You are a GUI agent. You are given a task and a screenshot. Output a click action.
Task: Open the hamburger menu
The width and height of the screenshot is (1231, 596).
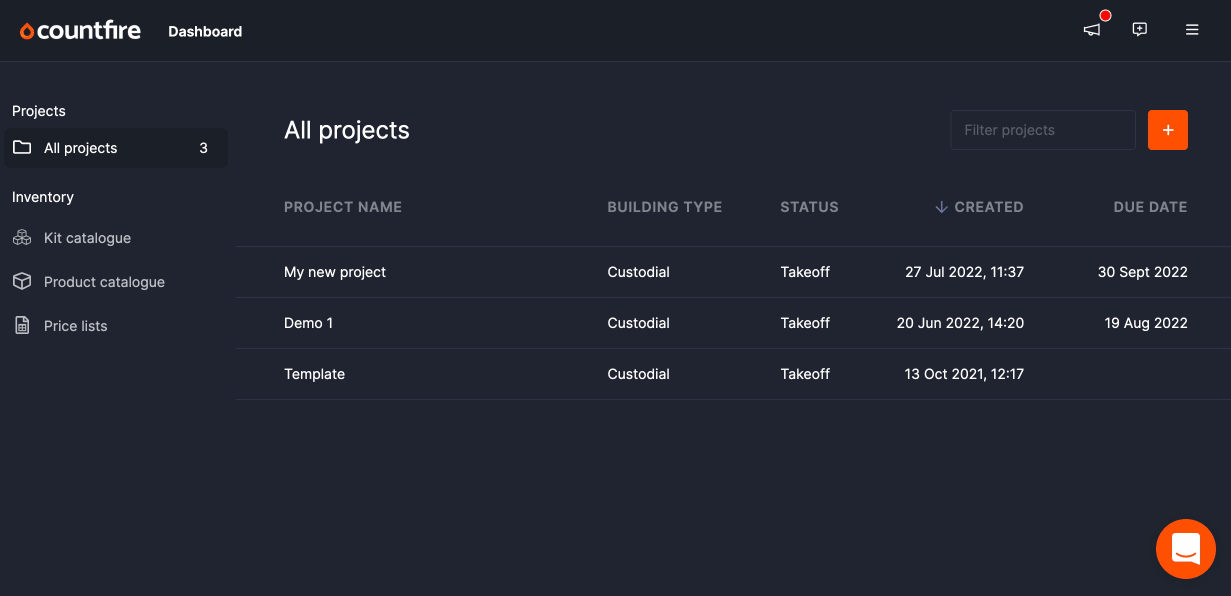[1192, 30]
